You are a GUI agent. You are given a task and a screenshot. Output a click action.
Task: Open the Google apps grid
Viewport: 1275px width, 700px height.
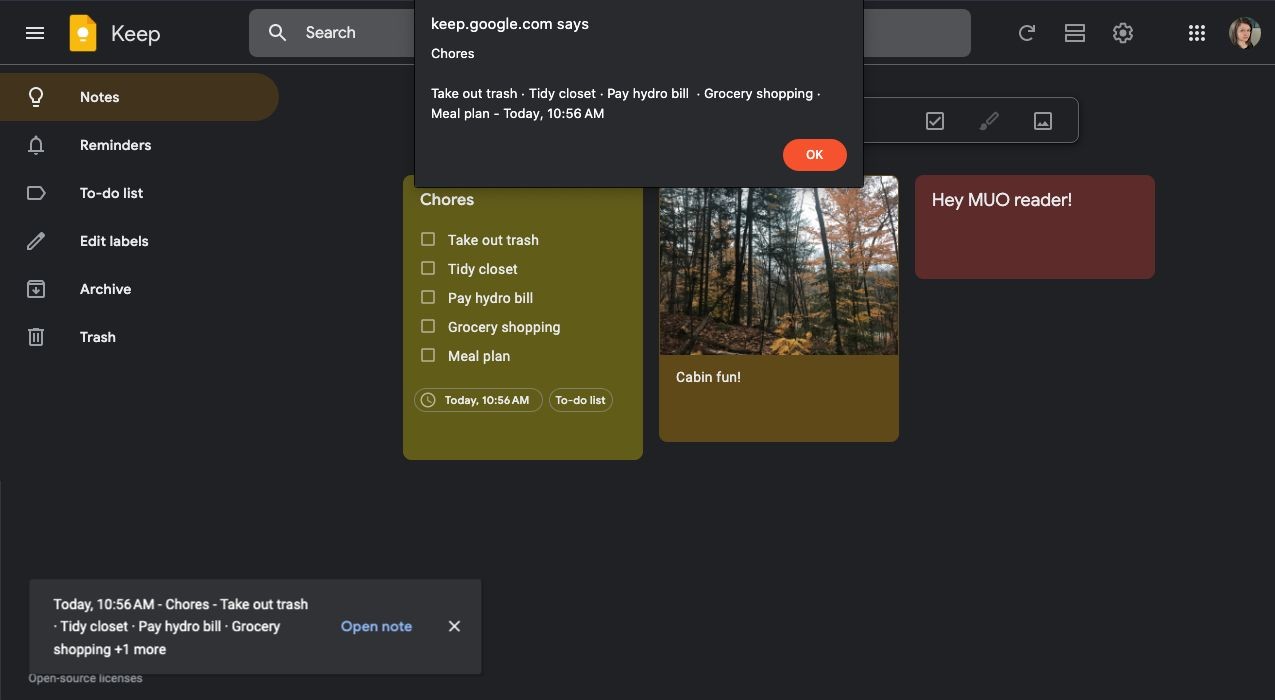pos(1197,33)
